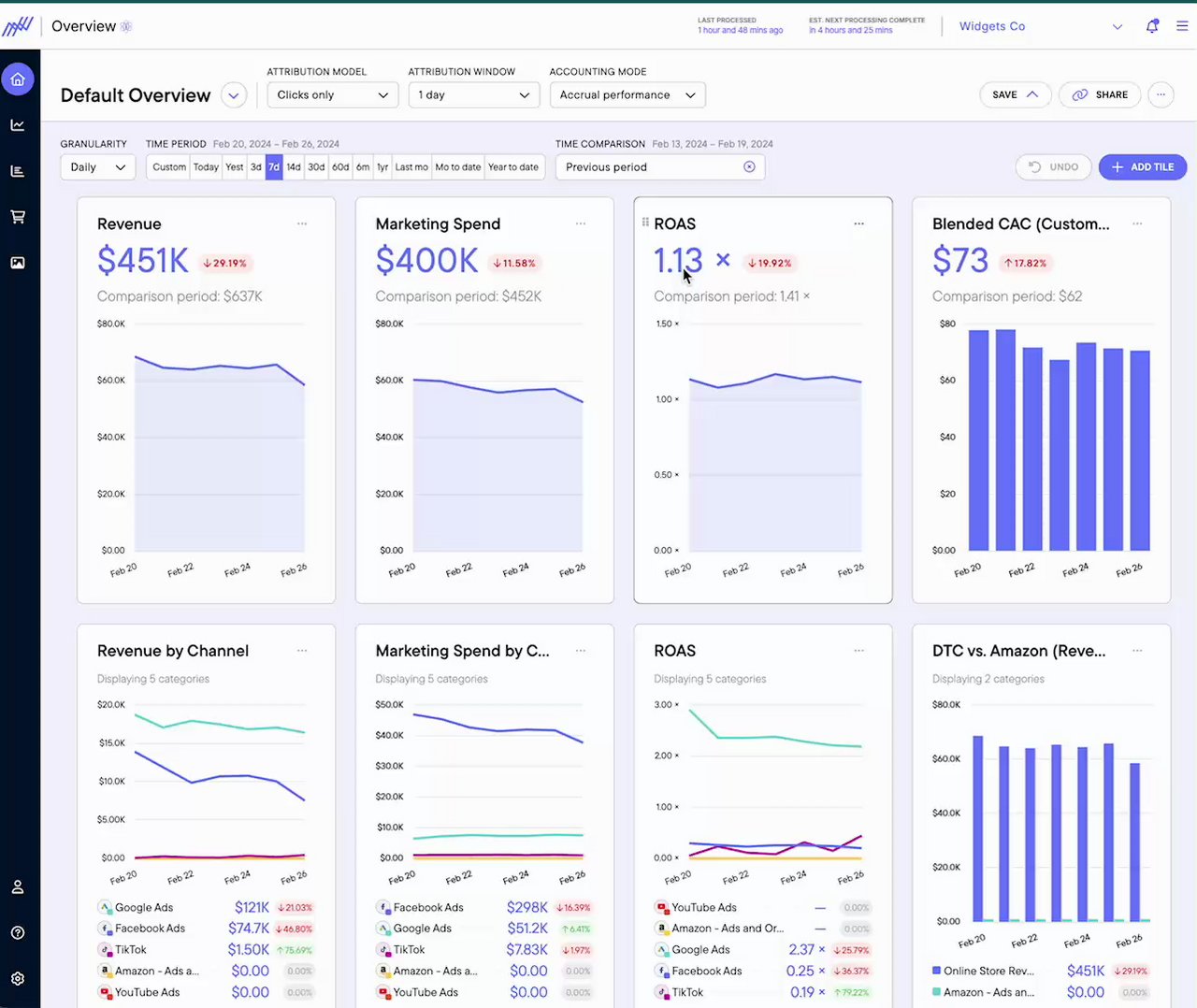Viewport: 1197px width, 1008px height.
Task: Click the Marketing Spend $400K value
Action: pos(427,261)
